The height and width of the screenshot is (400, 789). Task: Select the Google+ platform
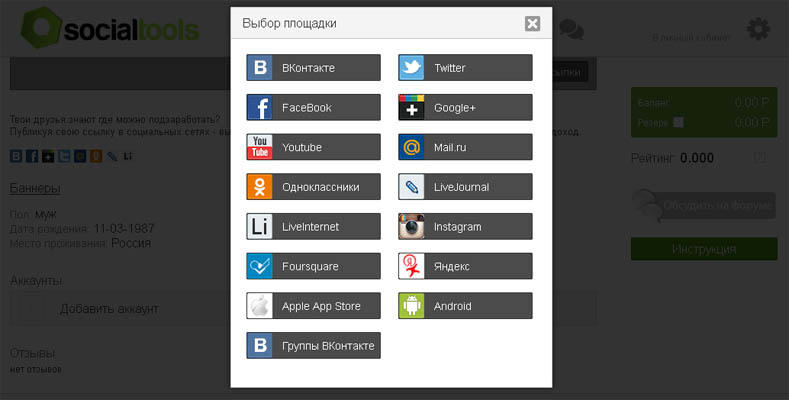click(465, 107)
